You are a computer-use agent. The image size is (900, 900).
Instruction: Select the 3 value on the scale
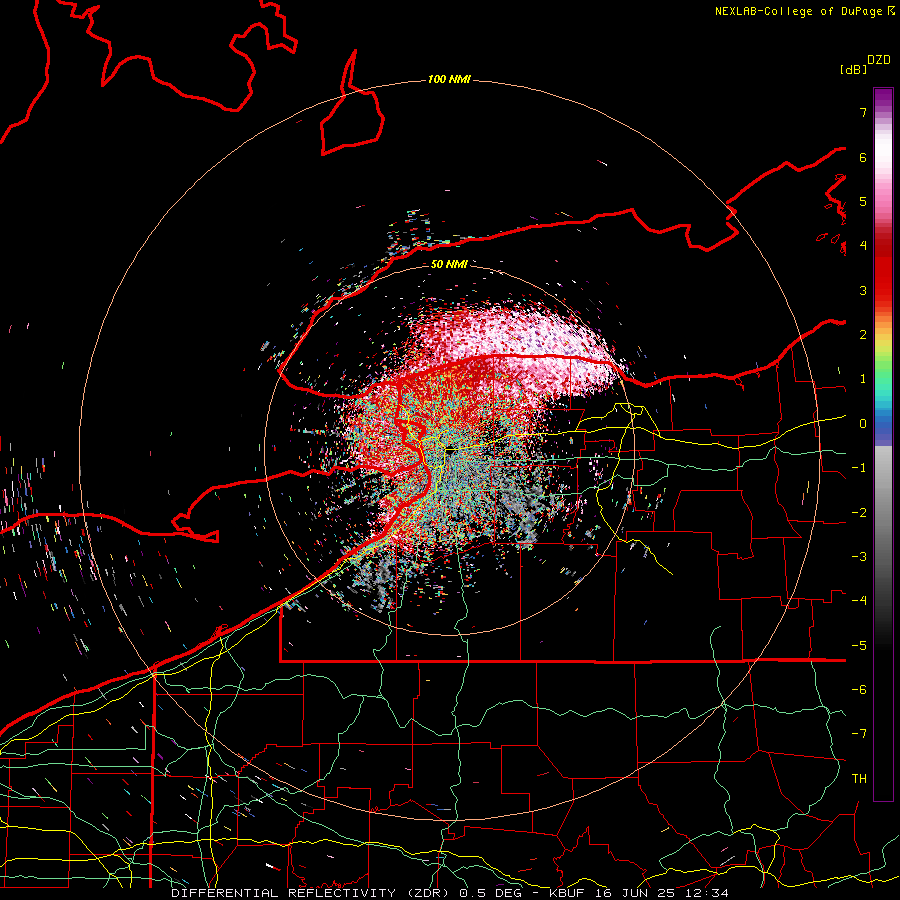click(x=863, y=290)
